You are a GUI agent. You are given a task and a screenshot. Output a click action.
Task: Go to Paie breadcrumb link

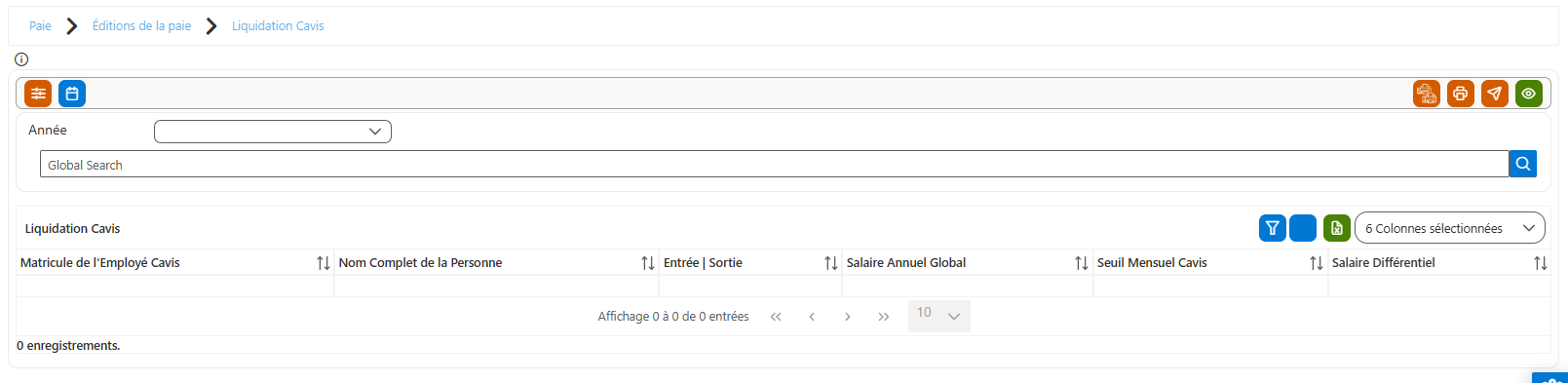[40, 25]
